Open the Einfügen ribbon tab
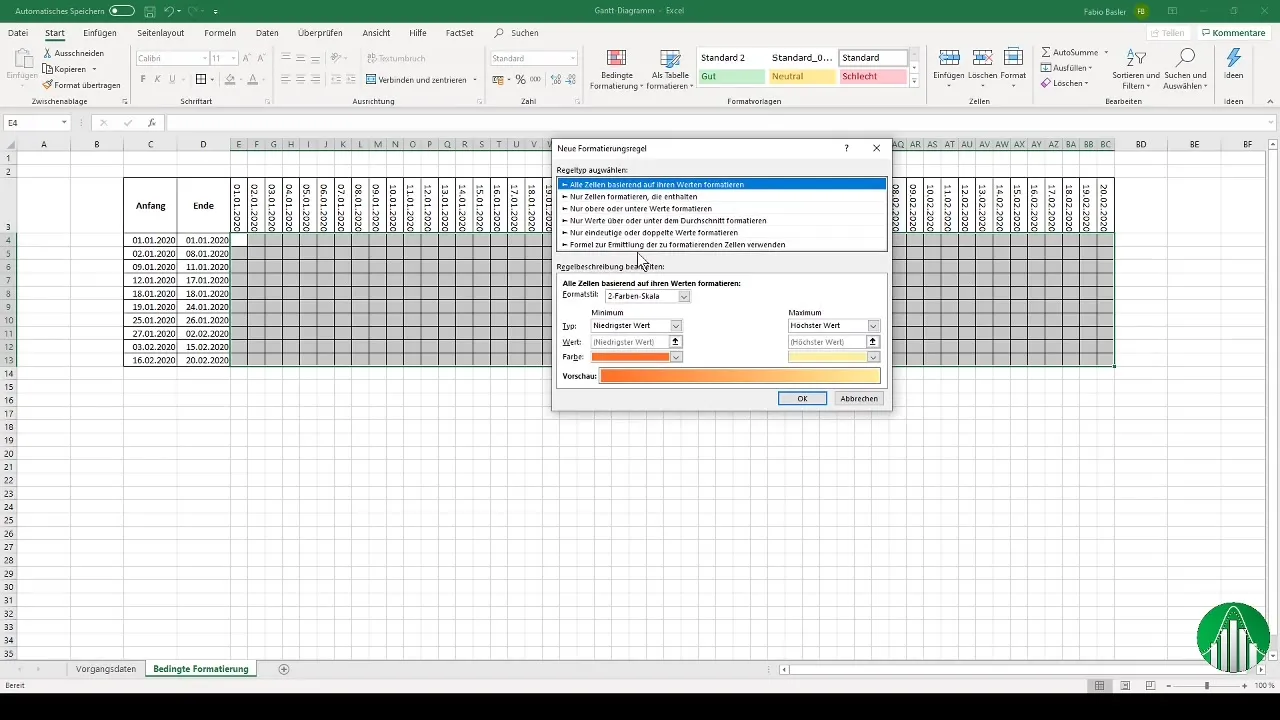Image resolution: width=1280 pixels, height=720 pixels. [100, 33]
